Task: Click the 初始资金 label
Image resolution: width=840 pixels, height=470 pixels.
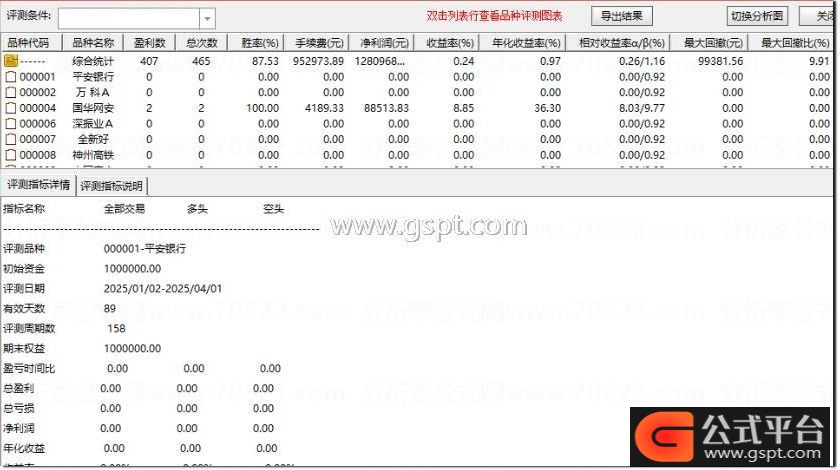Action: point(24,268)
